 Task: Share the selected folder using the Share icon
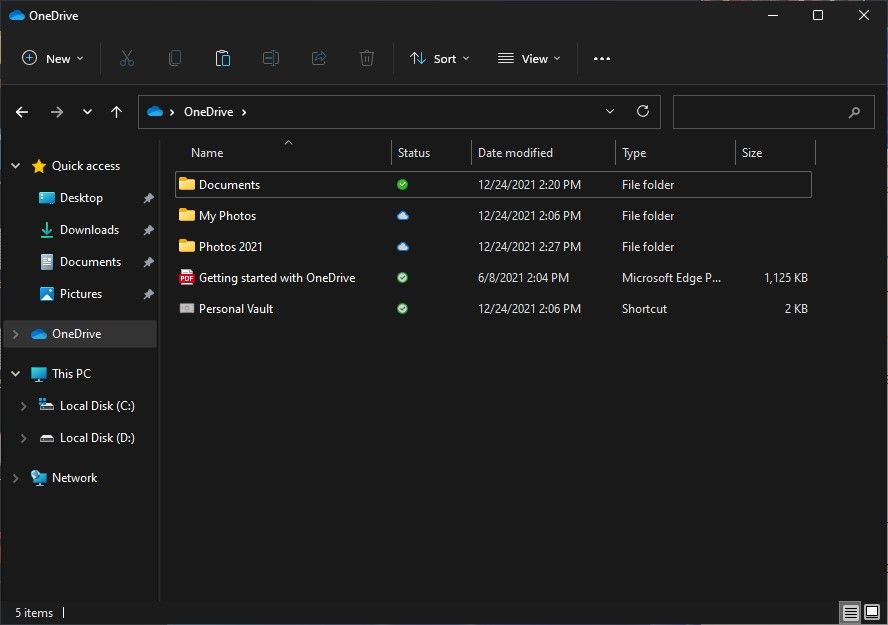pyautogui.click(x=319, y=58)
